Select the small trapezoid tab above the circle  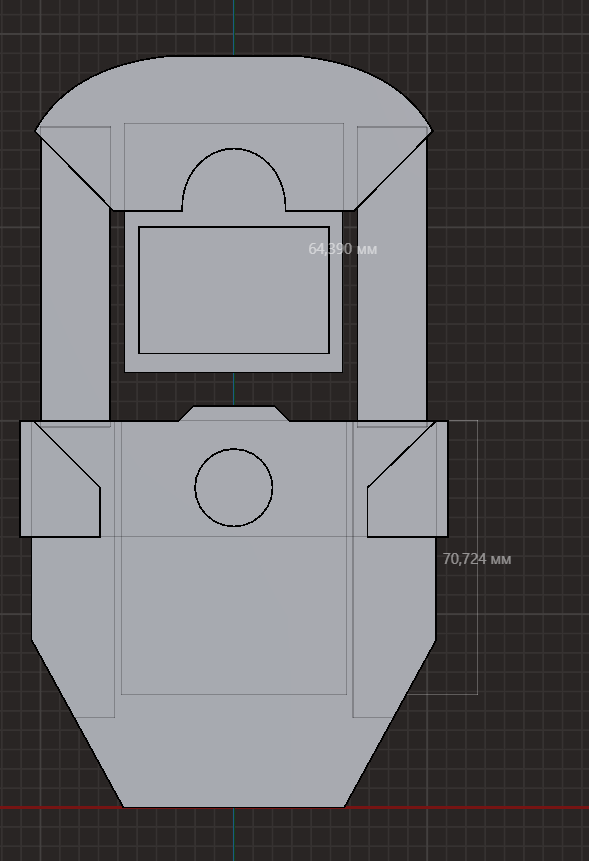233,413
